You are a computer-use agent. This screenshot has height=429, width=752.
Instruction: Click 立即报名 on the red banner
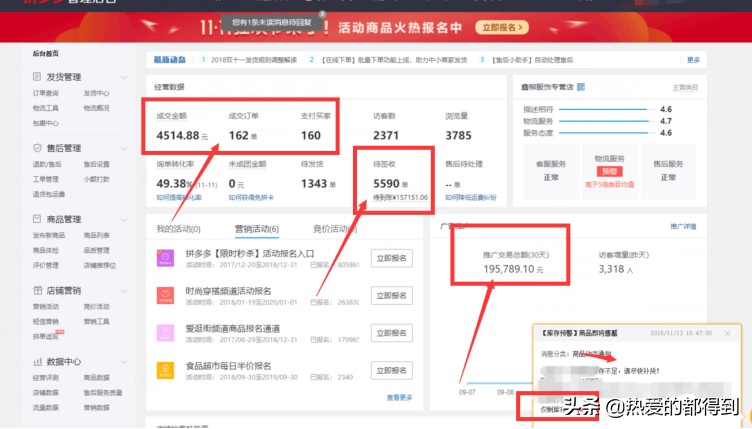click(x=502, y=27)
